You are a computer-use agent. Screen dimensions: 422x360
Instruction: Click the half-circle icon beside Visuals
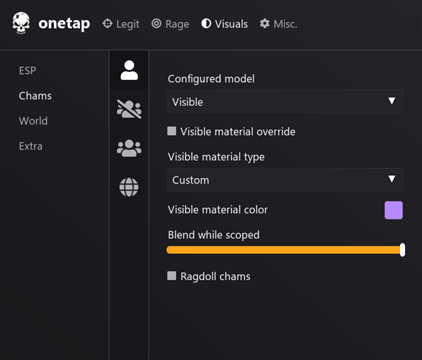click(x=206, y=24)
